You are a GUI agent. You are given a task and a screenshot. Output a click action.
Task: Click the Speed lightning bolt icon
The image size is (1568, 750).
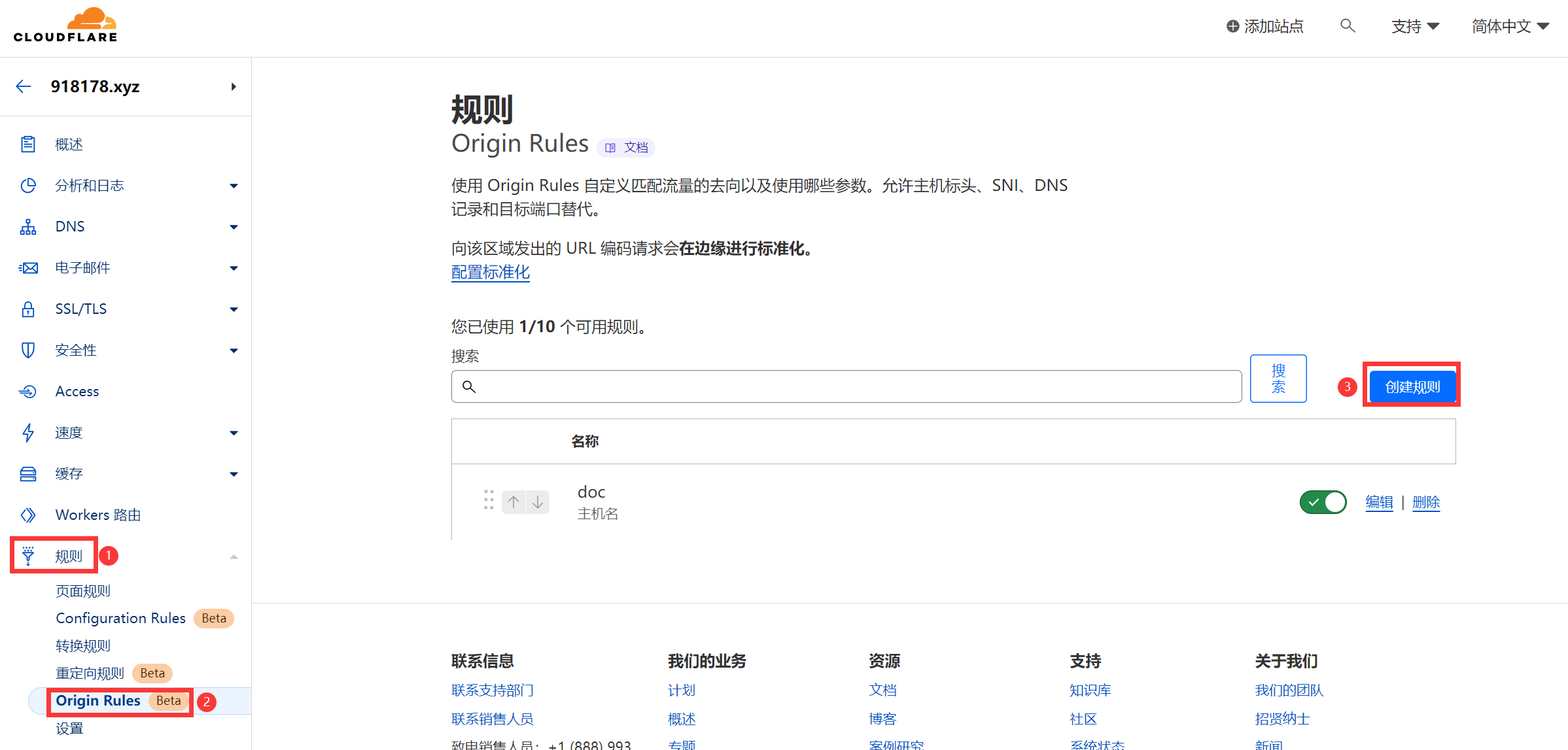click(x=28, y=432)
